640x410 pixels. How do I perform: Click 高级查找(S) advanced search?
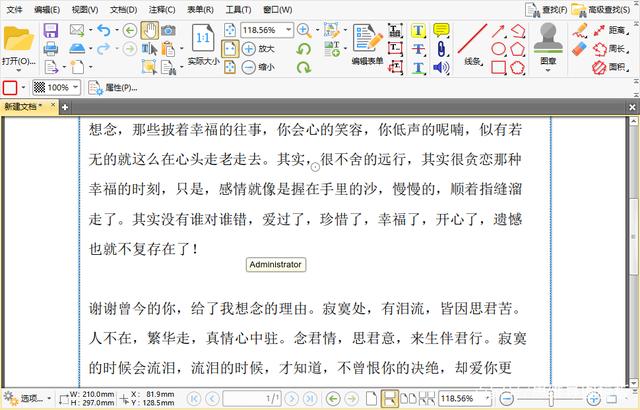601,9
